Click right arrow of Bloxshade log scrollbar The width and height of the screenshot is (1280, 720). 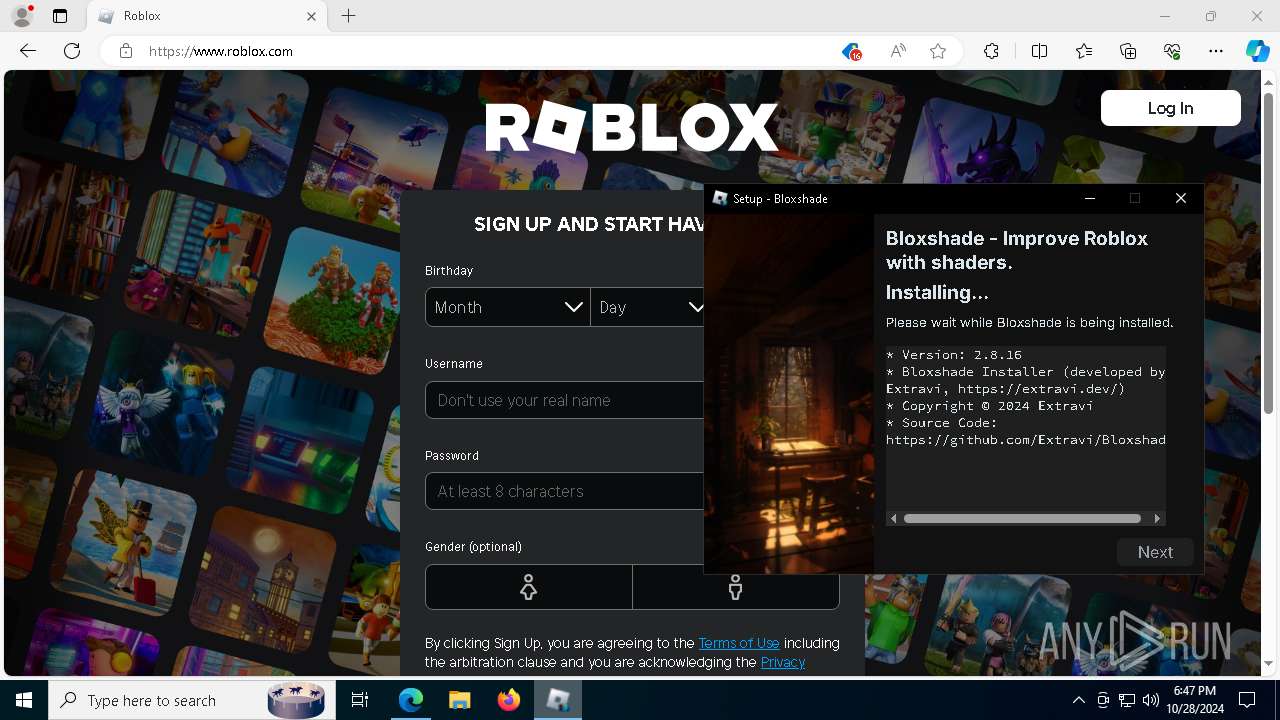(1157, 518)
